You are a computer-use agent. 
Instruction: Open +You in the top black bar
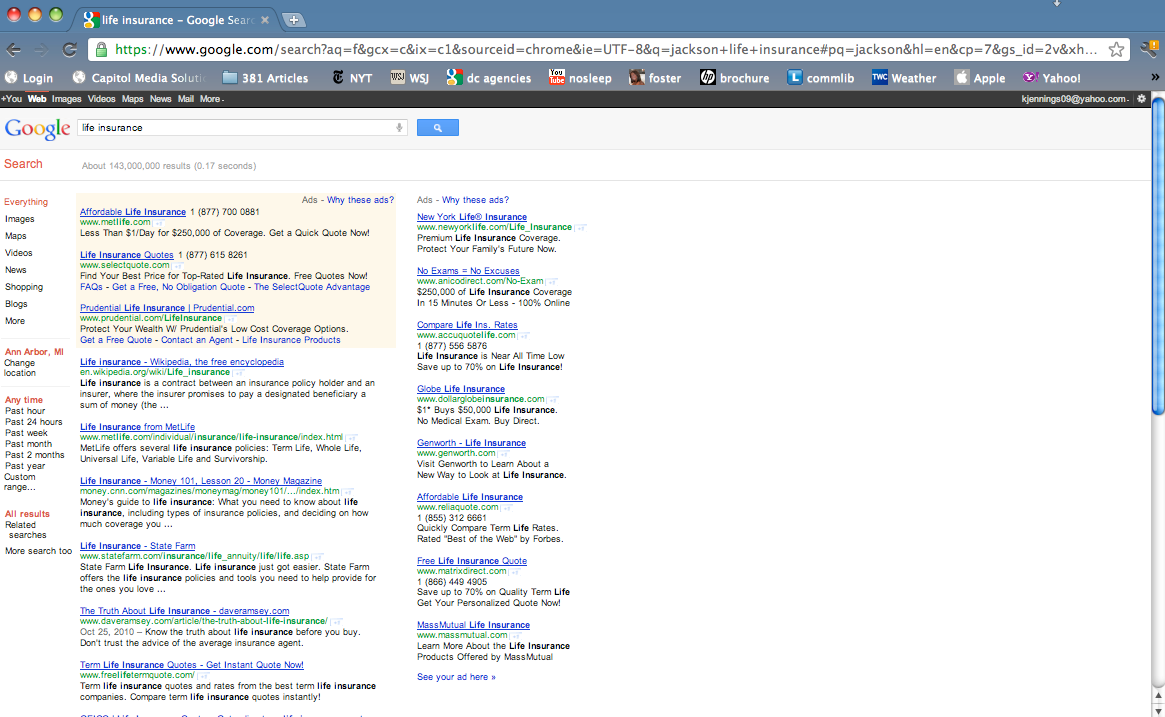point(12,99)
